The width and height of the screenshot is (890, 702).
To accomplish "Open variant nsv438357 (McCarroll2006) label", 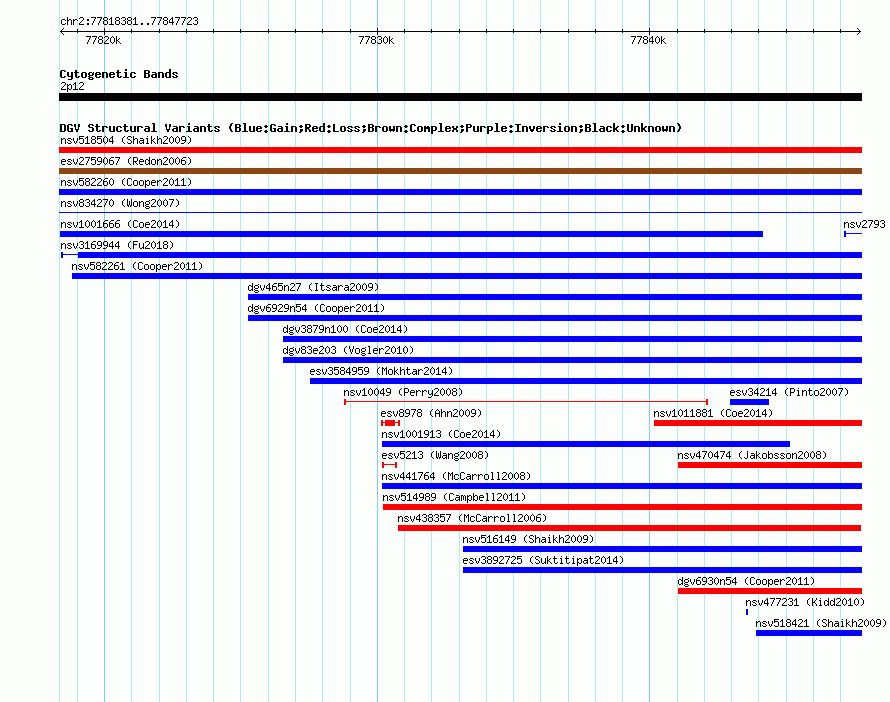I will [x=472, y=518].
